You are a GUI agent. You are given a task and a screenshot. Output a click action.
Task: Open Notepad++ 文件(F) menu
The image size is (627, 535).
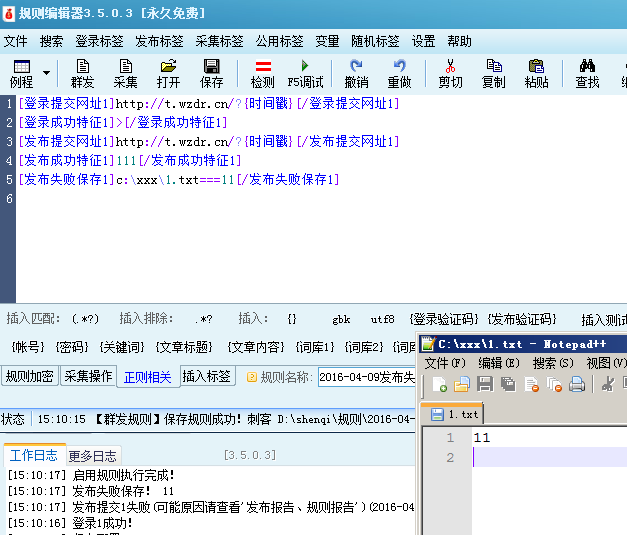pyautogui.click(x=445, y=363)
